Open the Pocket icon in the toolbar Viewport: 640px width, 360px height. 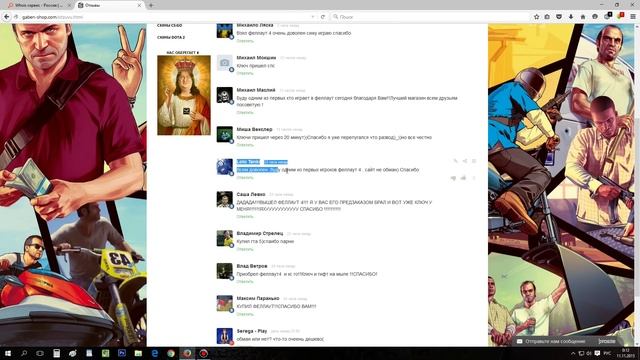coord(559,17)
